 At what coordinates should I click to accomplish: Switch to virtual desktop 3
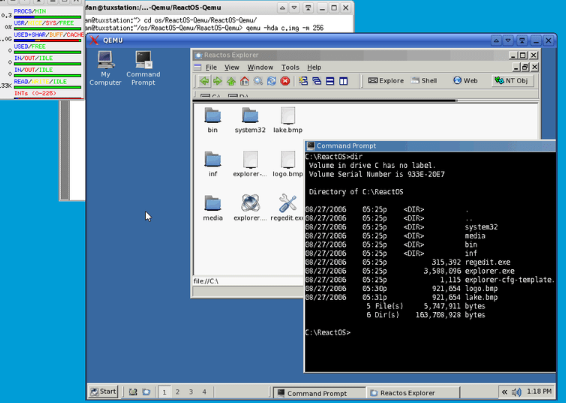pyautogui.click(x=191, y=392)
